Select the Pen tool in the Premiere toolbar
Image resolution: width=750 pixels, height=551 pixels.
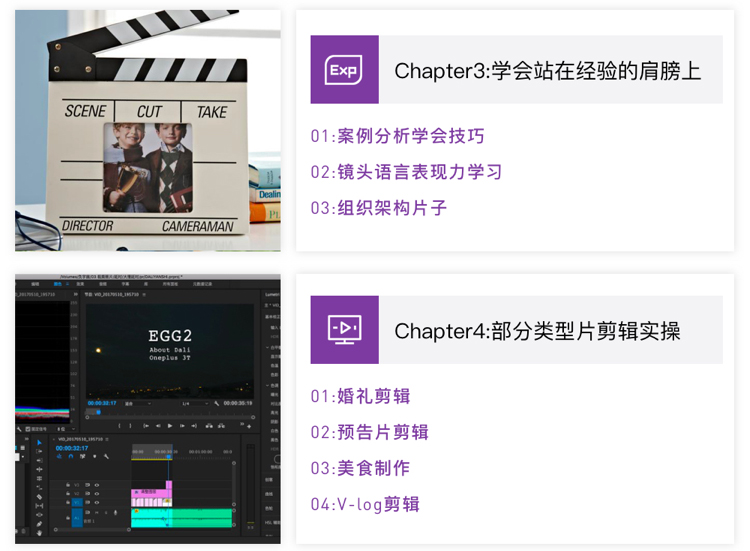point(39,524)
